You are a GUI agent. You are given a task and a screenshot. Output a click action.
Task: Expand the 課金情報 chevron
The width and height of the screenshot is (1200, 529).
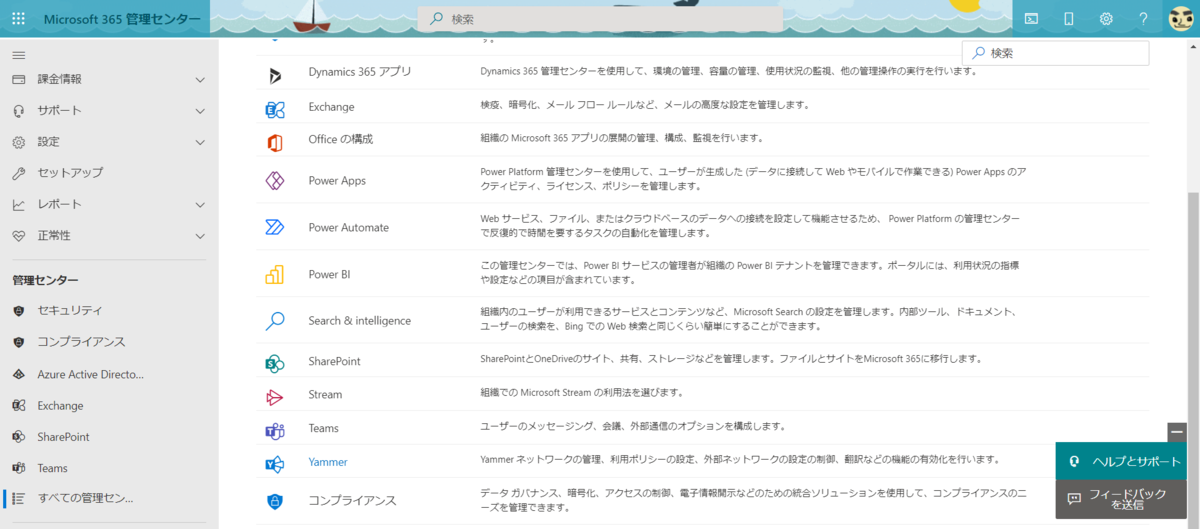pyautogui.click(x=200, y=79)
